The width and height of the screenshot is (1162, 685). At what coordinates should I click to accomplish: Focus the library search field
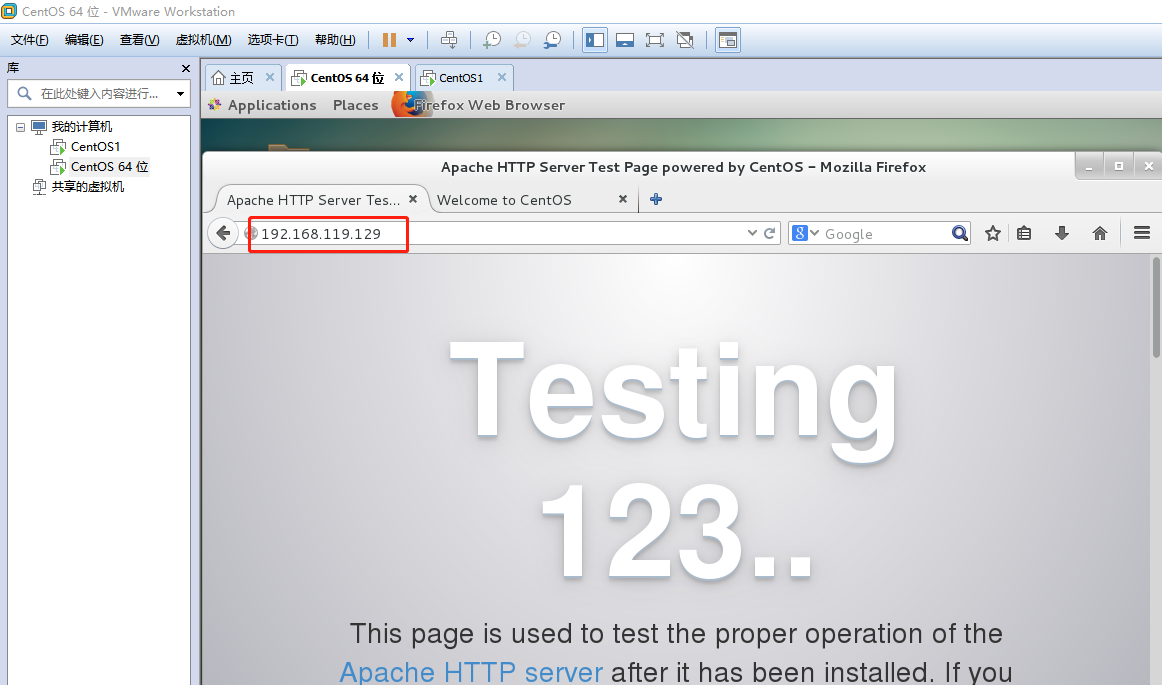point(99,93)
